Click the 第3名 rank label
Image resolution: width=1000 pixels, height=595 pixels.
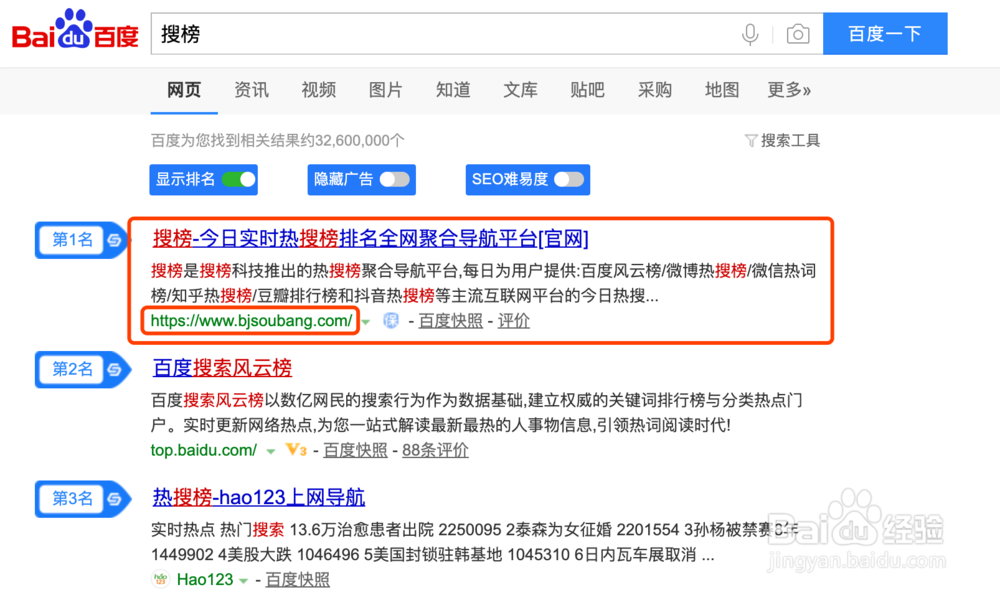coord(72,499)
